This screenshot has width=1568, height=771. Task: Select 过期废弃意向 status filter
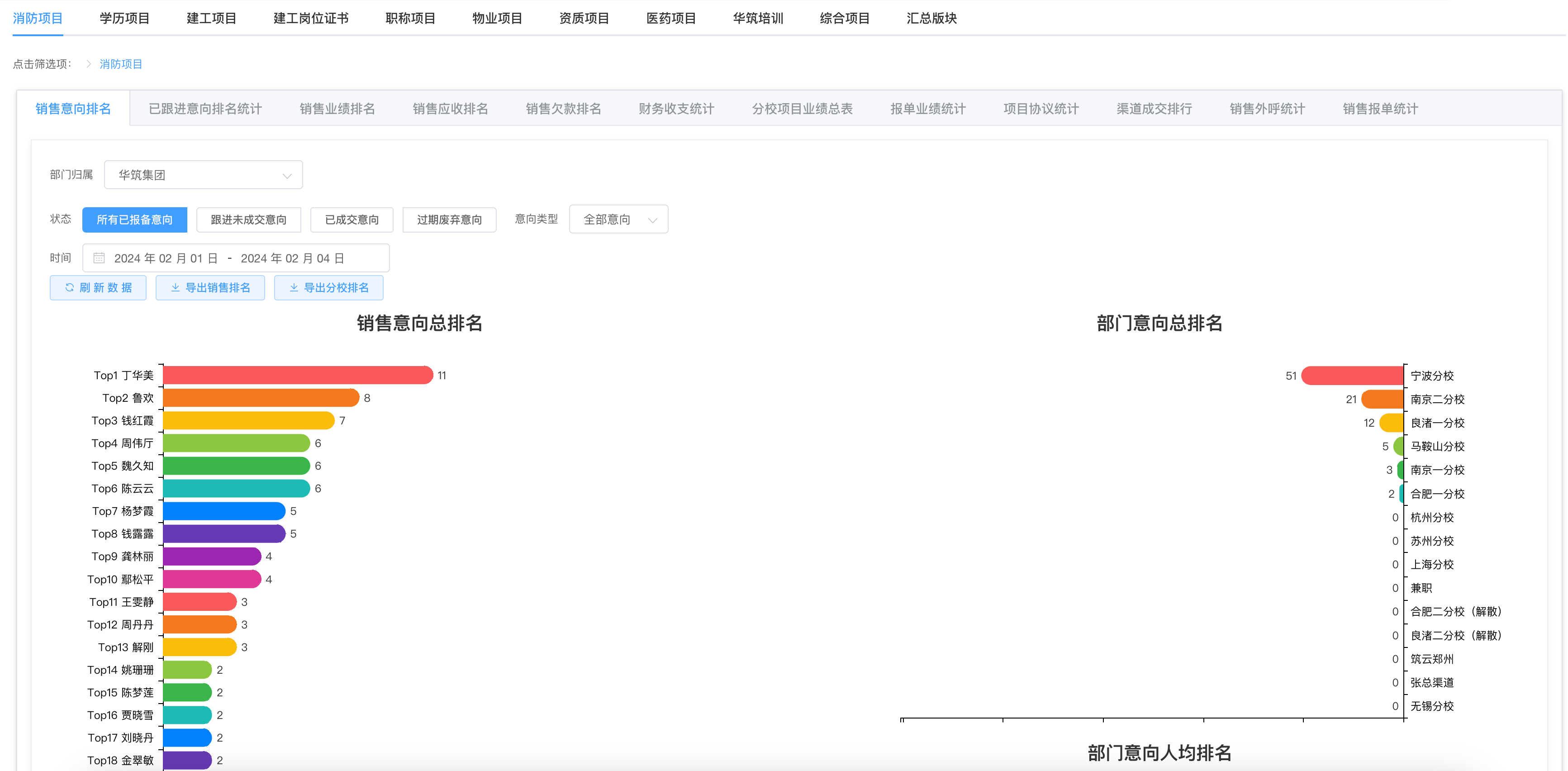(x=449, y=220)
